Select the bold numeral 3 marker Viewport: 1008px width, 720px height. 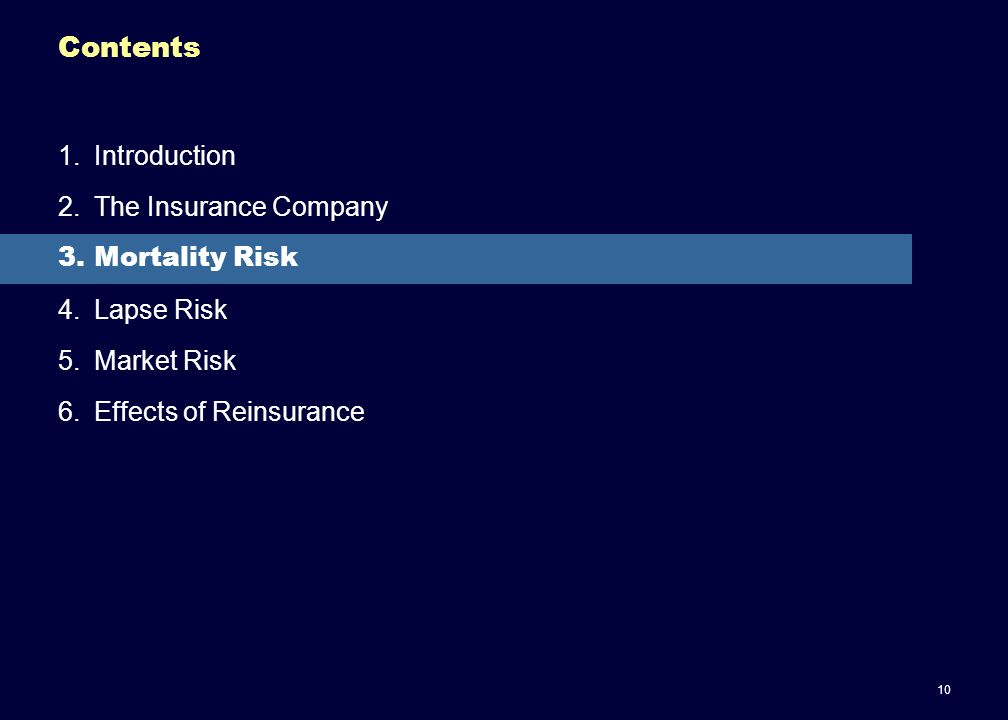pos(71,256)
